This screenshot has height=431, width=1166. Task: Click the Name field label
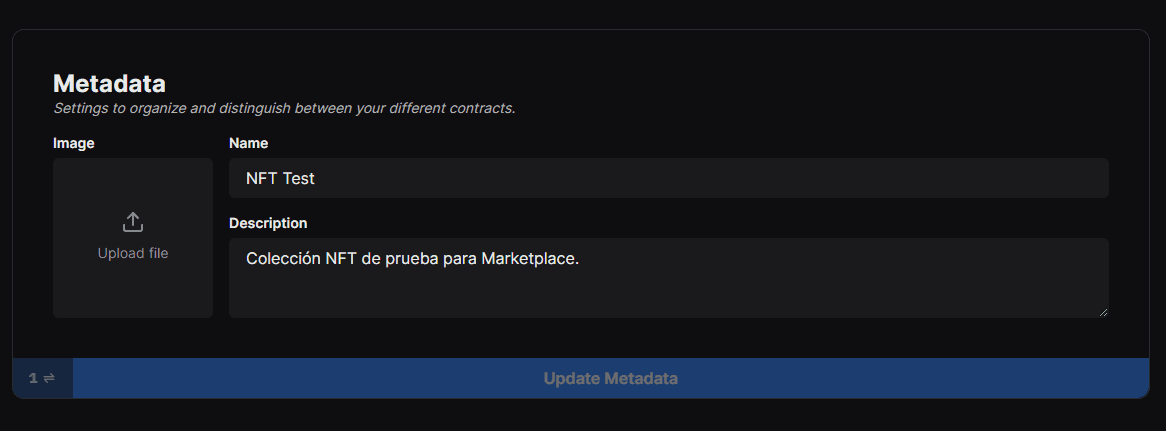point(248,143)
